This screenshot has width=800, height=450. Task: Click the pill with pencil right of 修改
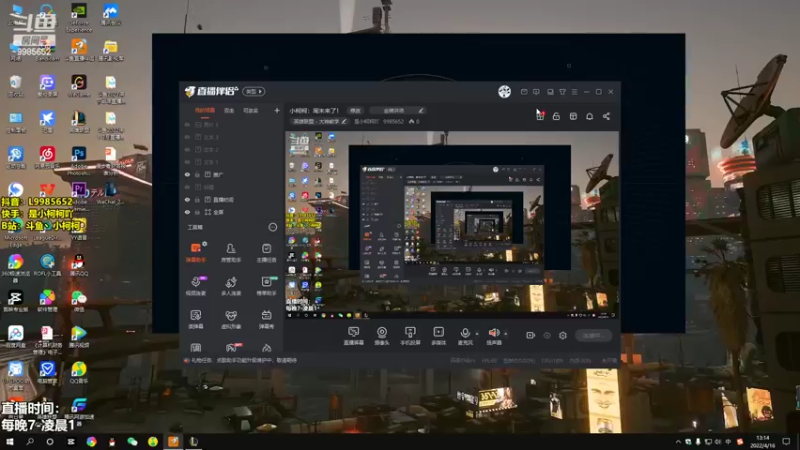(x=398, y=111)
